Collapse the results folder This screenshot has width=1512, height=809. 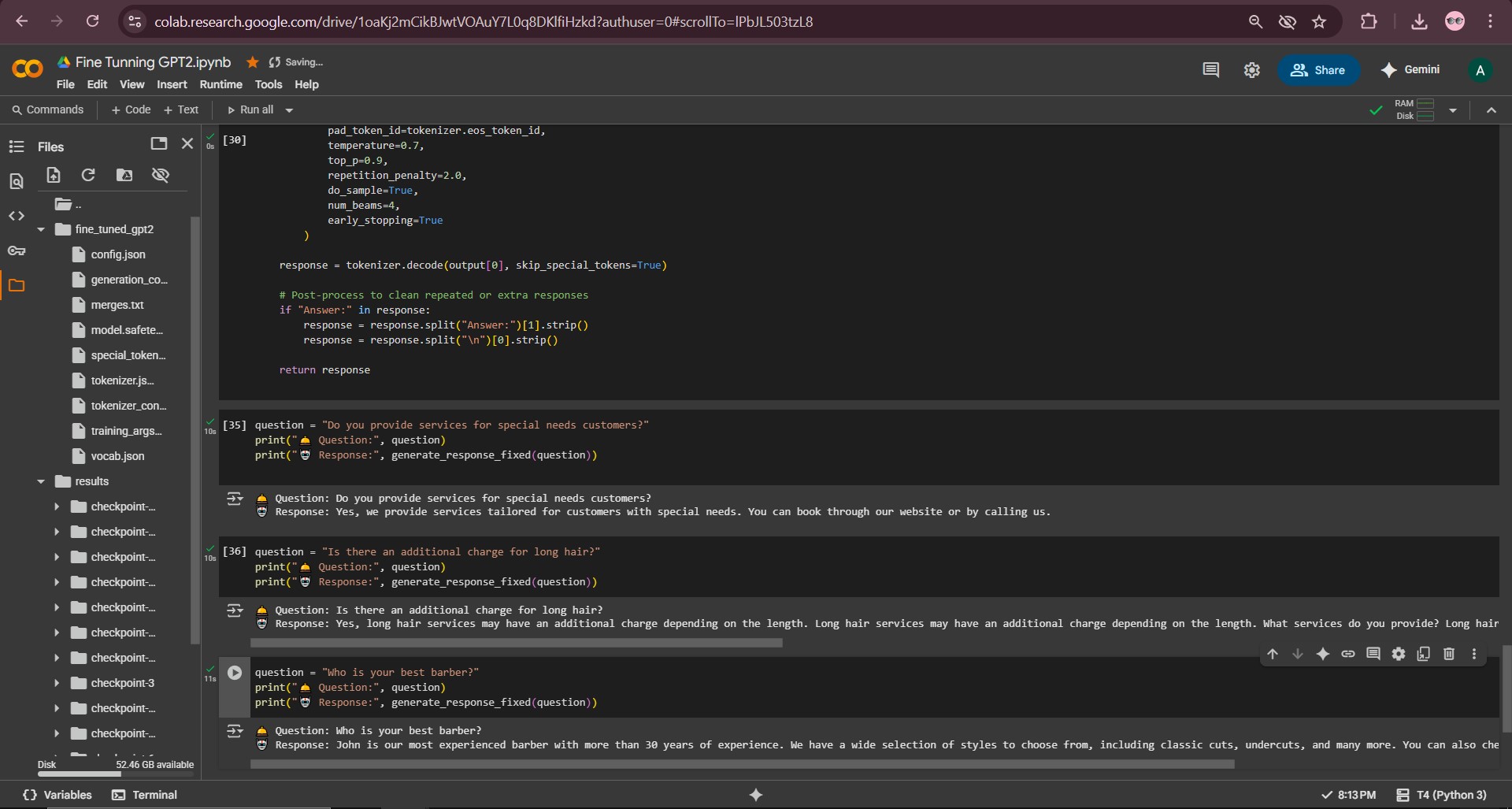(41, 481)
